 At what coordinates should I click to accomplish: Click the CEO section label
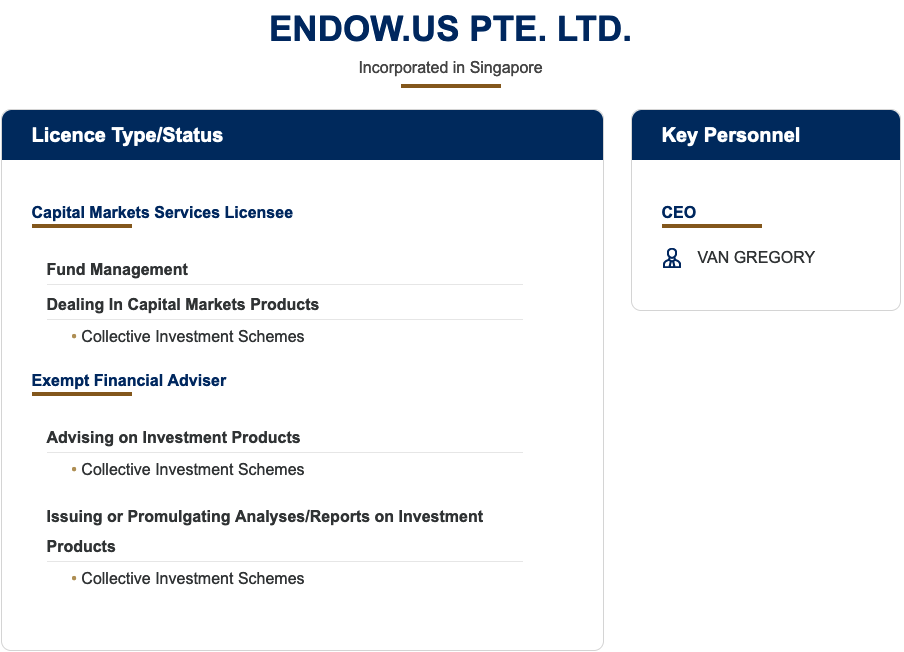click(x=679, y=212)
